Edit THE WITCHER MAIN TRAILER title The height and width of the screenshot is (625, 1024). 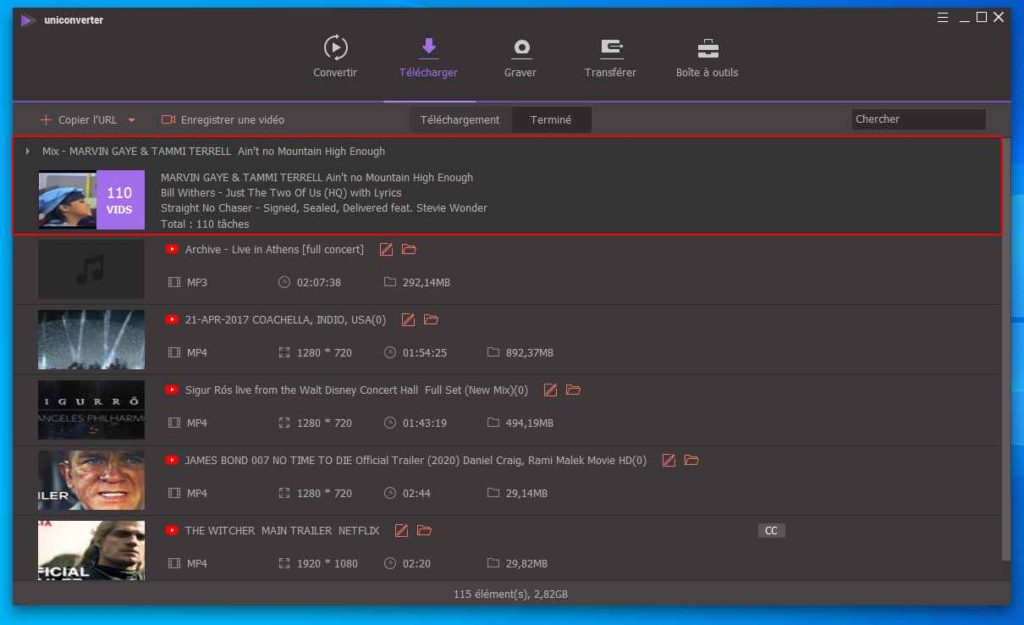click(402, 531)
